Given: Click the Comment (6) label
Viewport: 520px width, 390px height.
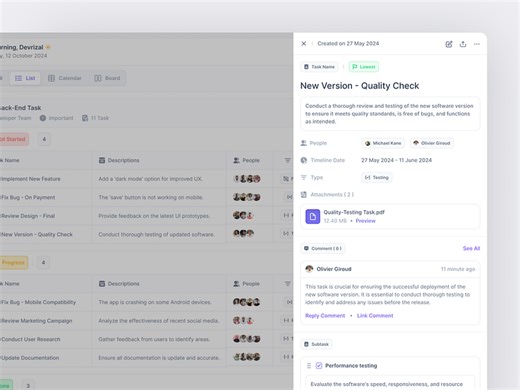Looking at the screenshot, I should pos(323,248).
